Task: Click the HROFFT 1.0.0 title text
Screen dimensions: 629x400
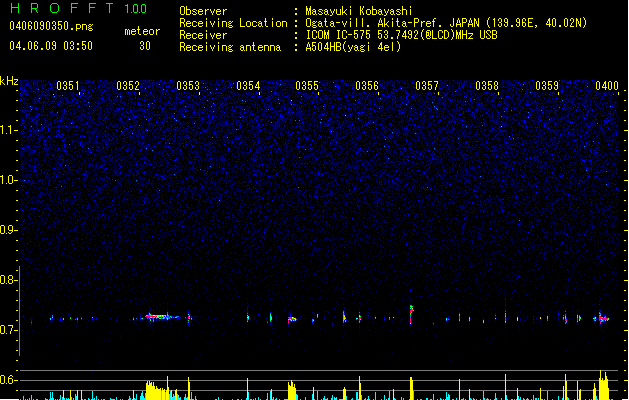Action: (78, 8)
